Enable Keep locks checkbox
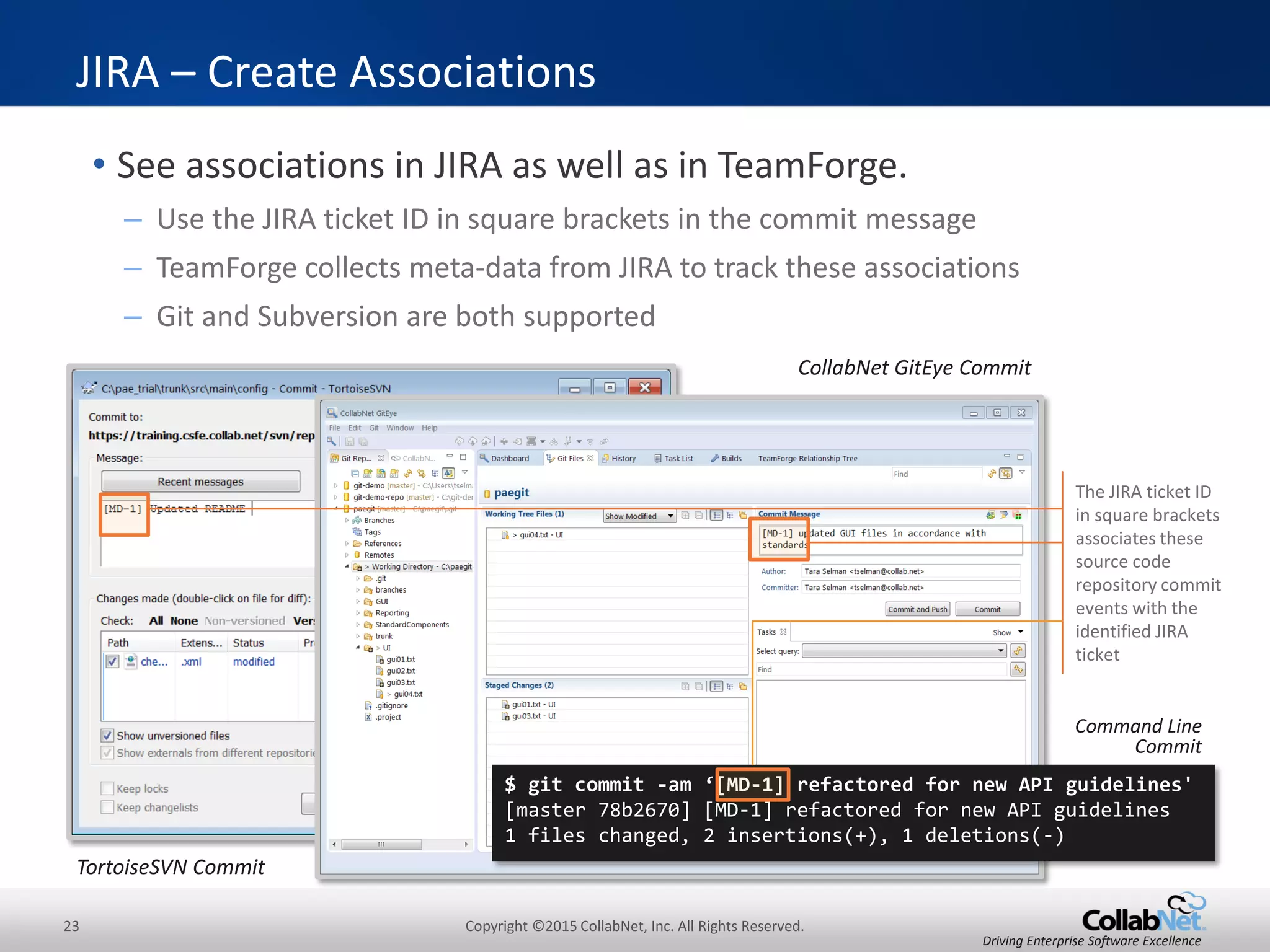The height and width of the screenshot is (952, 1270). (107, 788)
